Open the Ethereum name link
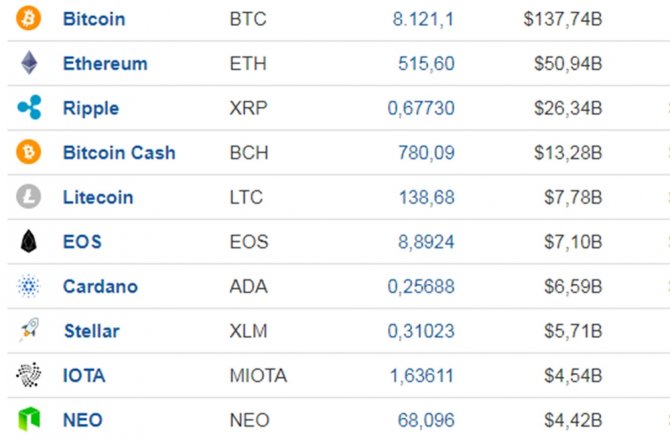 pos(105,63)
